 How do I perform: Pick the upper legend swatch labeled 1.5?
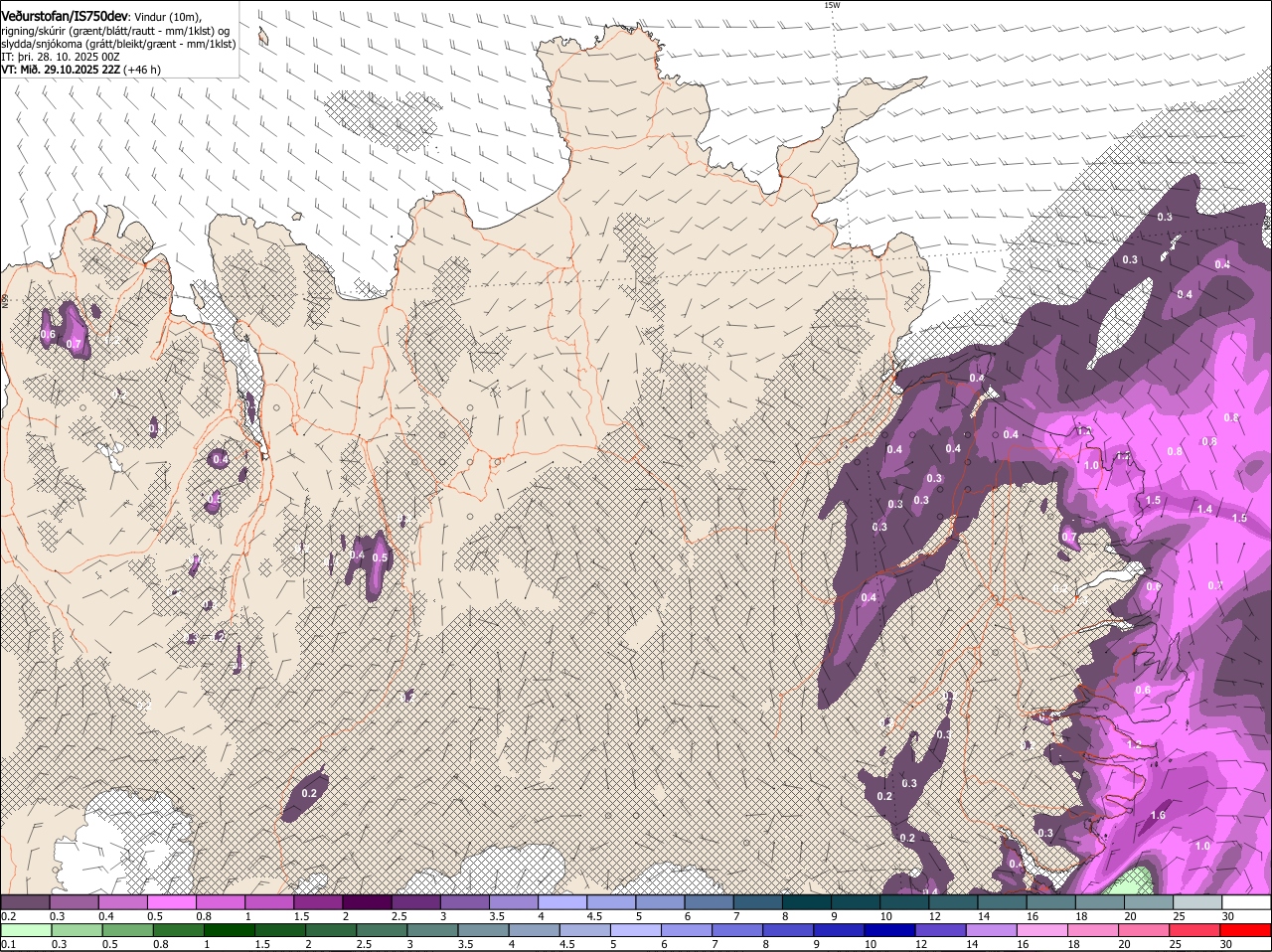(x=317, y=902)
